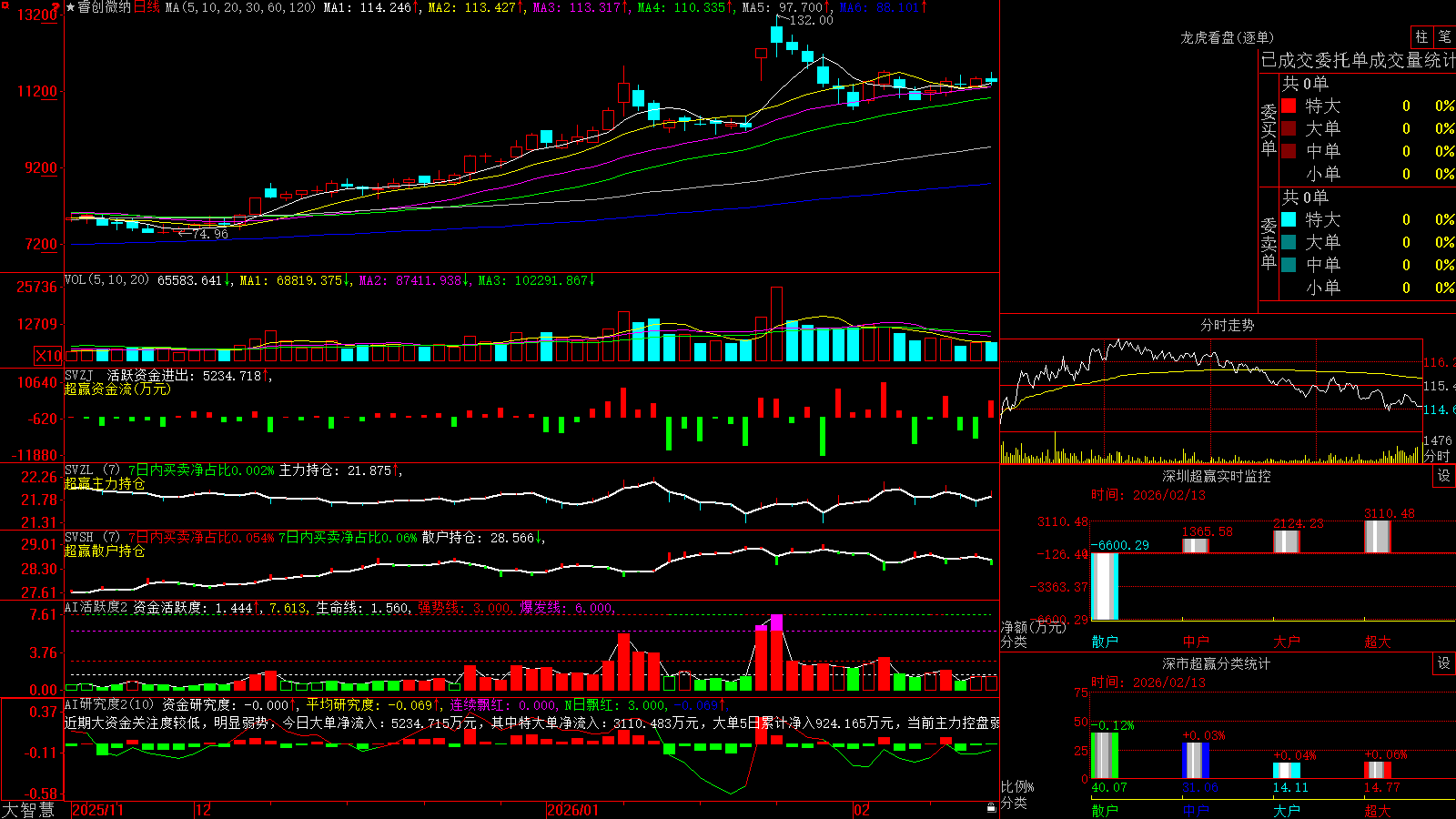1456x819 pixels.
Task: Toggle the X10 volume scale box
Action: [48, 356]
